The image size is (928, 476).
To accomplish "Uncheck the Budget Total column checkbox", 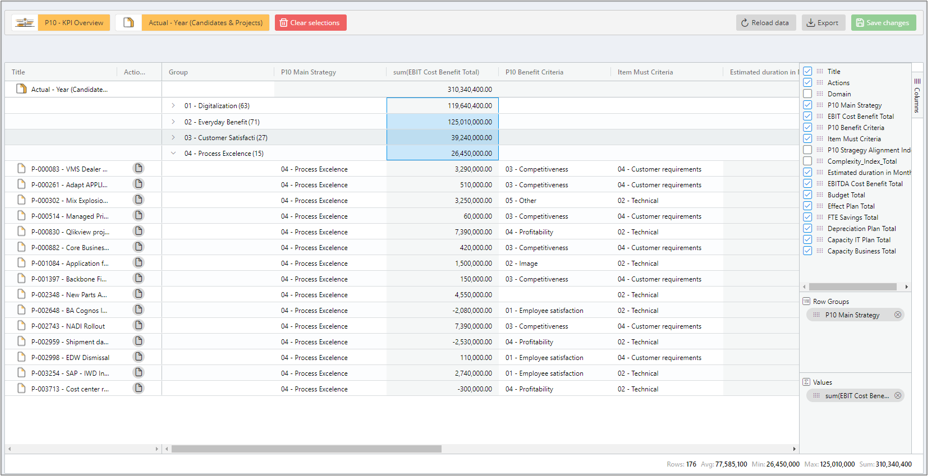I will point(808,195).
